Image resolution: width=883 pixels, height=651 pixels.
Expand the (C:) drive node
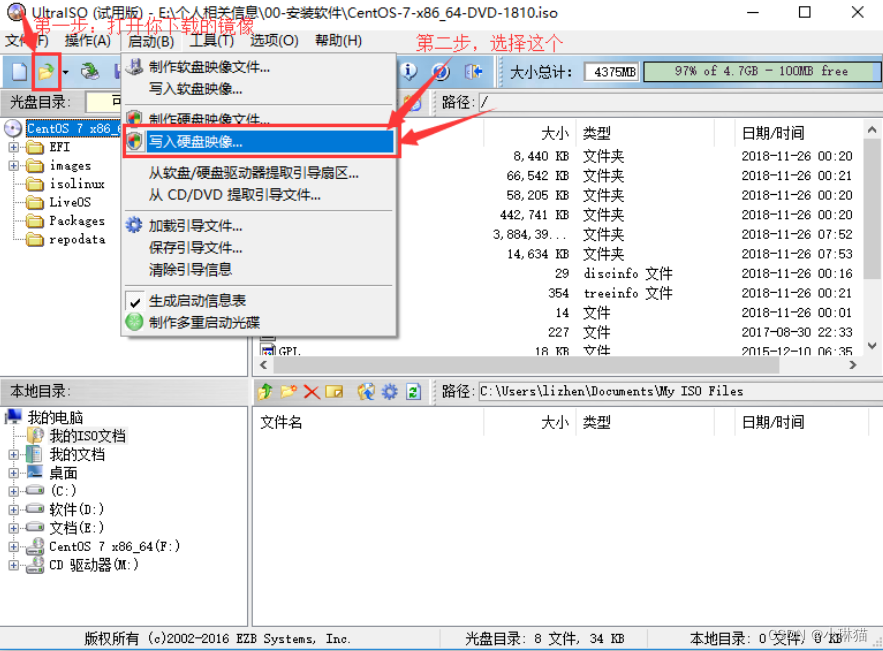pos(14,491)
